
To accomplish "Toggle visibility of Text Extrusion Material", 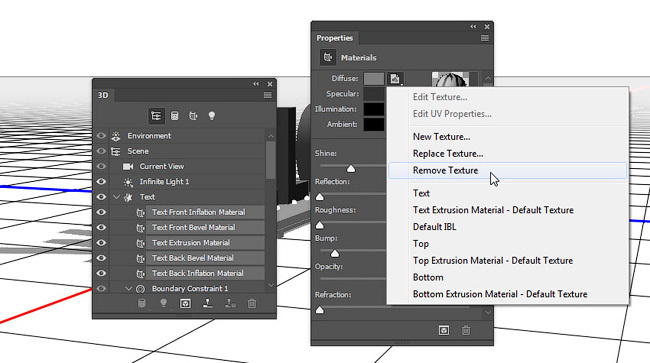I will click(x=101, y=243).
